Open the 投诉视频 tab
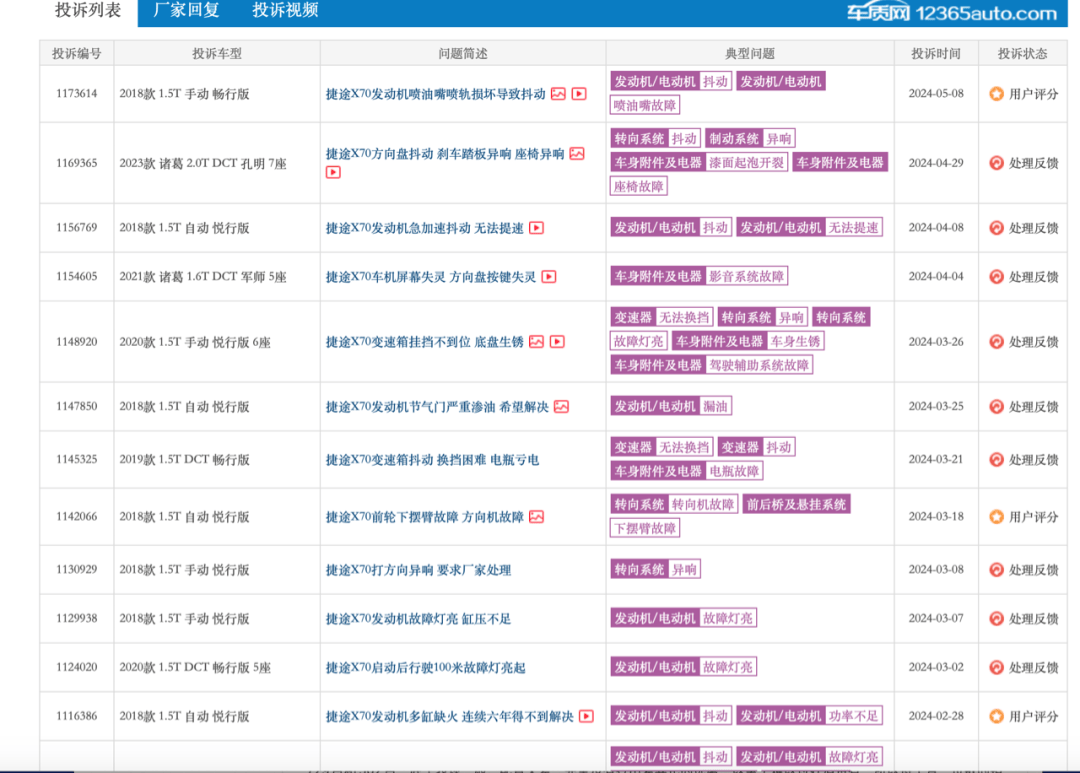1080x773 pixels. click(x=285, y=10)
